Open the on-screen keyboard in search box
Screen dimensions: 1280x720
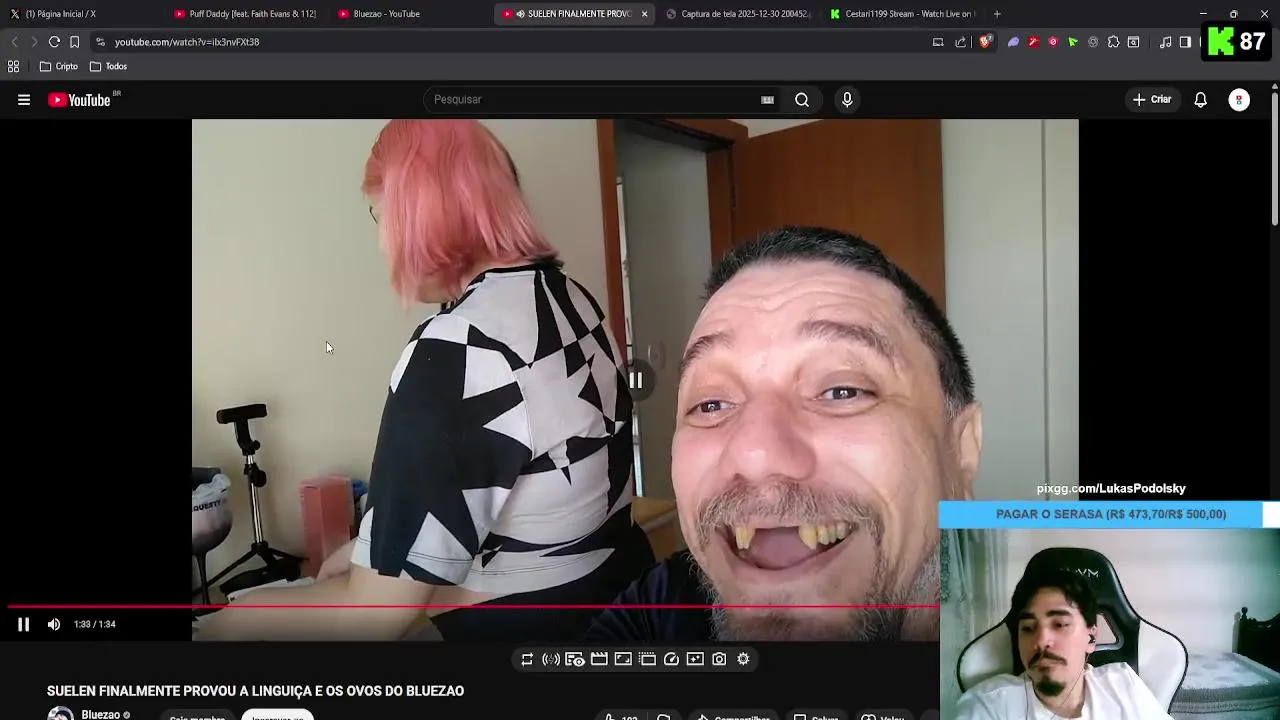[x=767, y=100]
